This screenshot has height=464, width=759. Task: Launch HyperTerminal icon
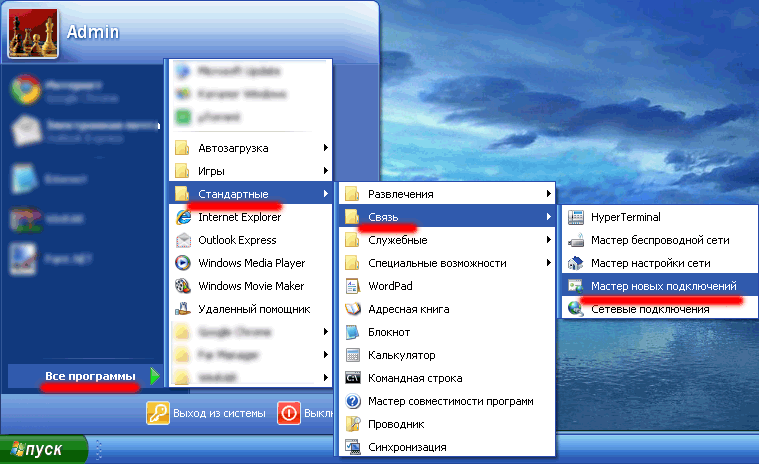[x=576, y=217]
